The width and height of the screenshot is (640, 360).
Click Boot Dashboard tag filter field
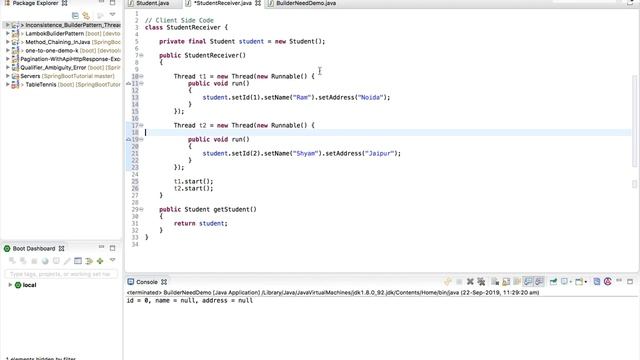61,274
